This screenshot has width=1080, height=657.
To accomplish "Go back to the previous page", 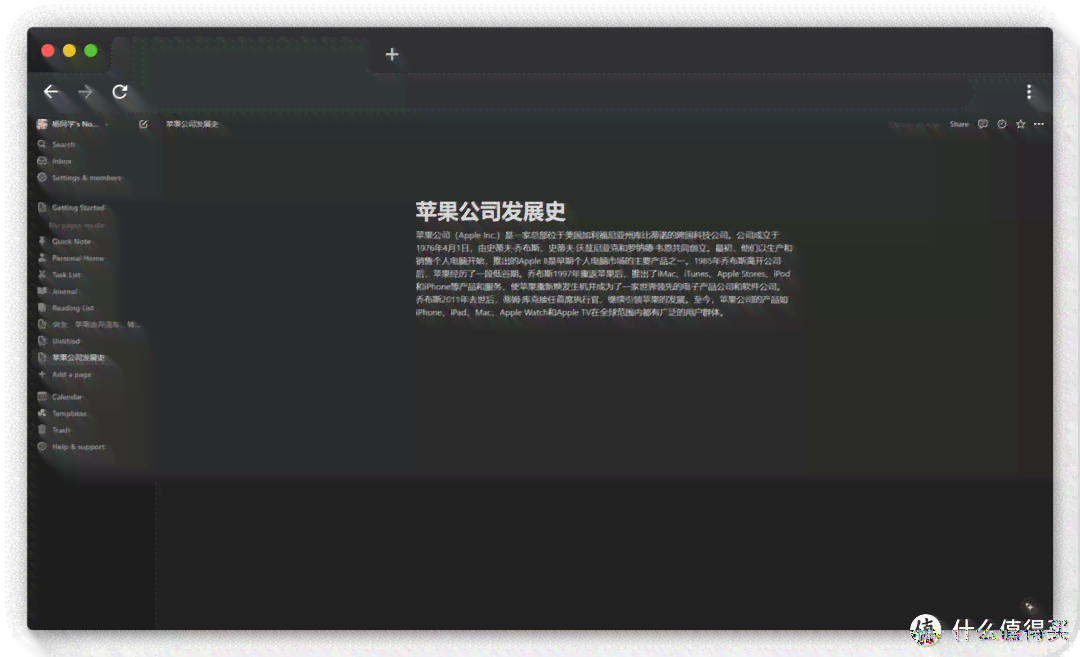I will pos(51,92).
